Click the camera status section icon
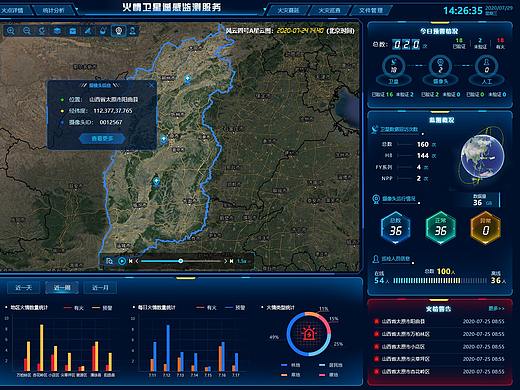 (x=376, y=199)
